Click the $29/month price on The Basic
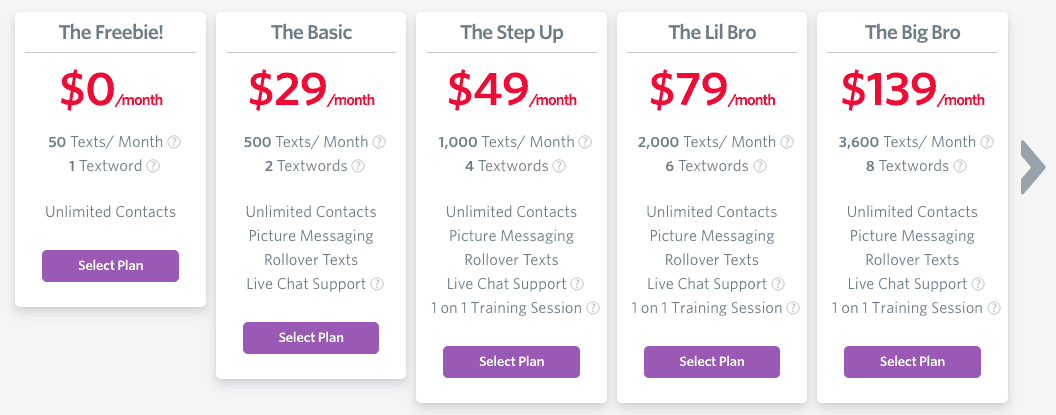Screen dimensions: 1056x415 [311, 91]
